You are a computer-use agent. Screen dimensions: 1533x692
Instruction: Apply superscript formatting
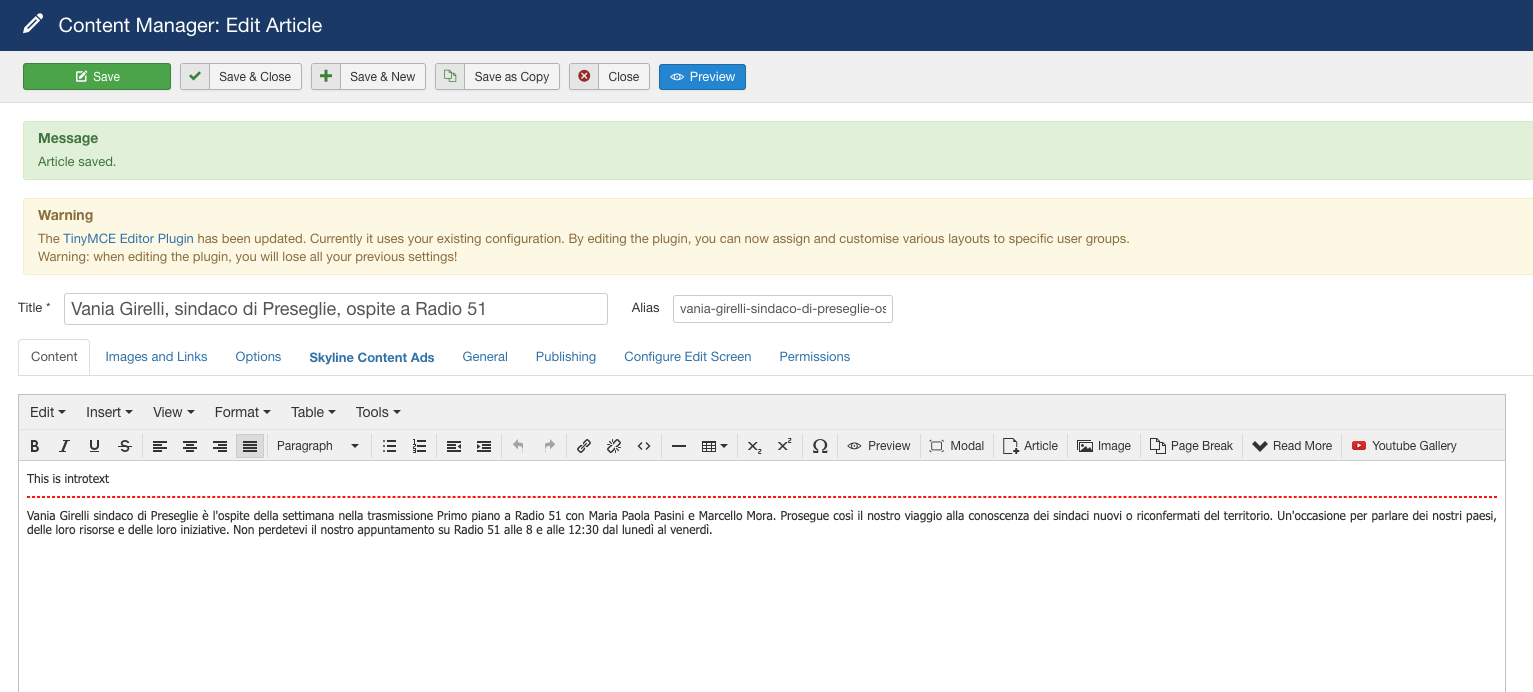pyautogui.click(x=785, y=446)
